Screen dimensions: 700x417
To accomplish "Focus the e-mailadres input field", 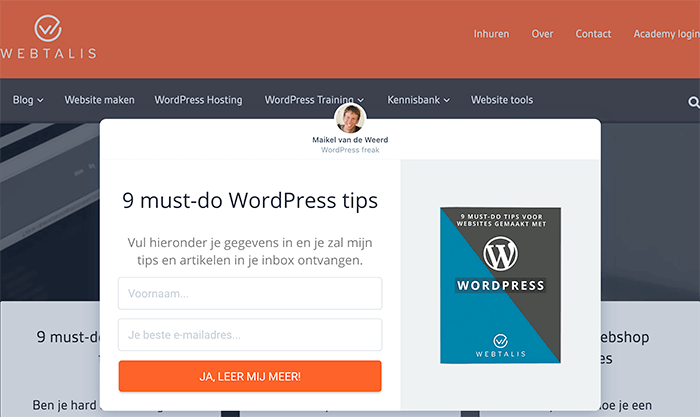I will click(x=250, y=334).
